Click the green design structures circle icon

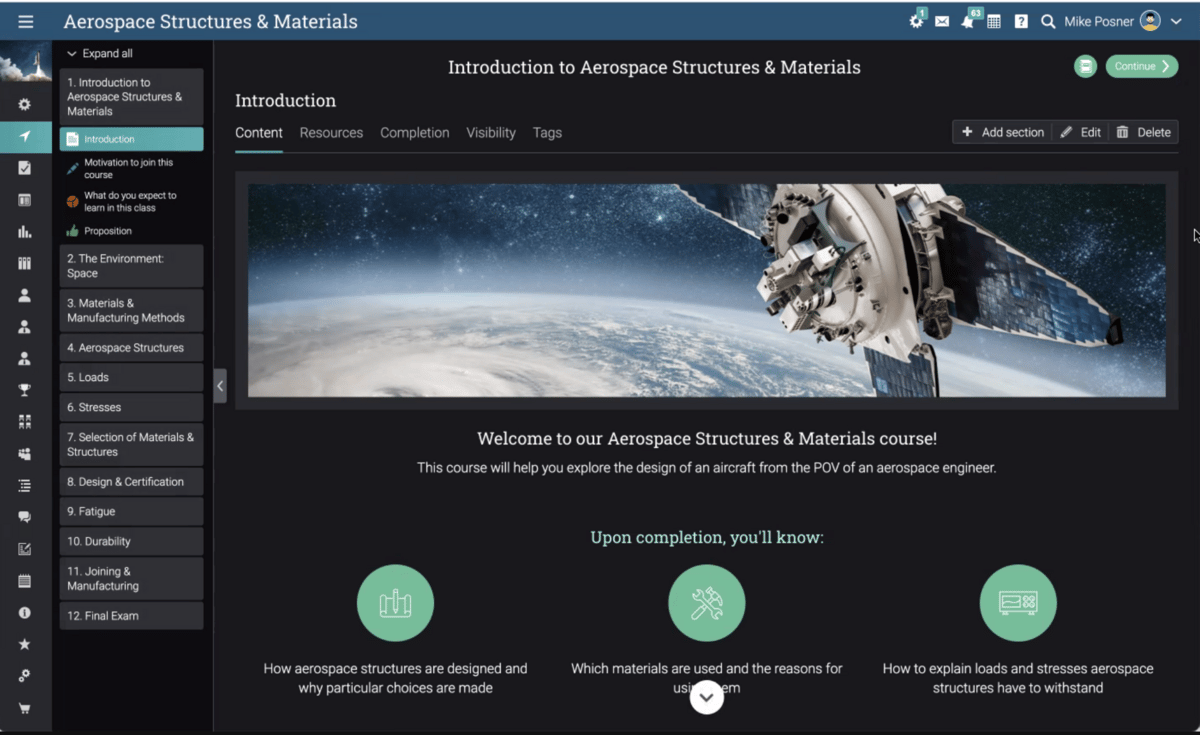(x=395, y=603)
